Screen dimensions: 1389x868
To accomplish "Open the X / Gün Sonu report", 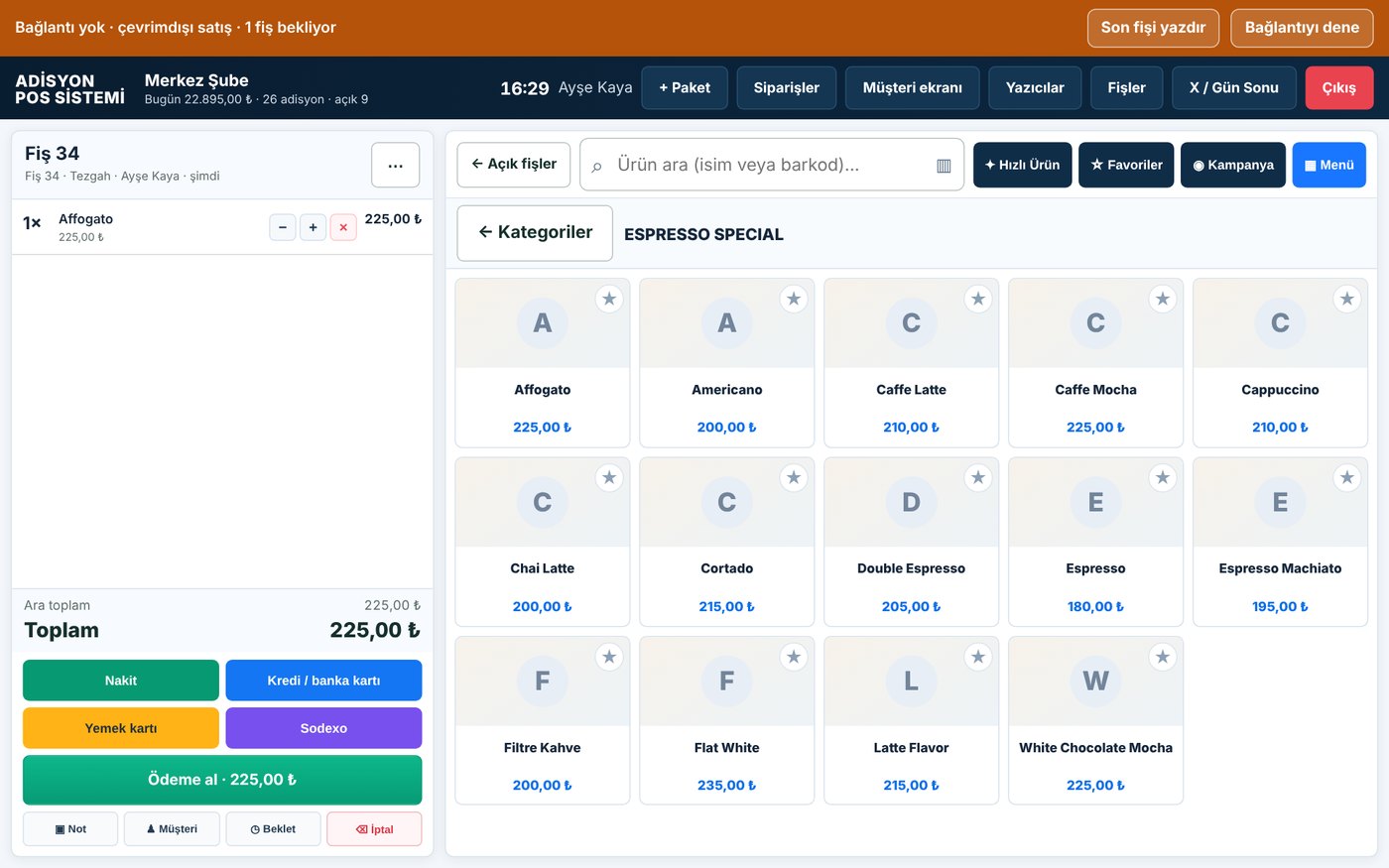I will 1234,87.
